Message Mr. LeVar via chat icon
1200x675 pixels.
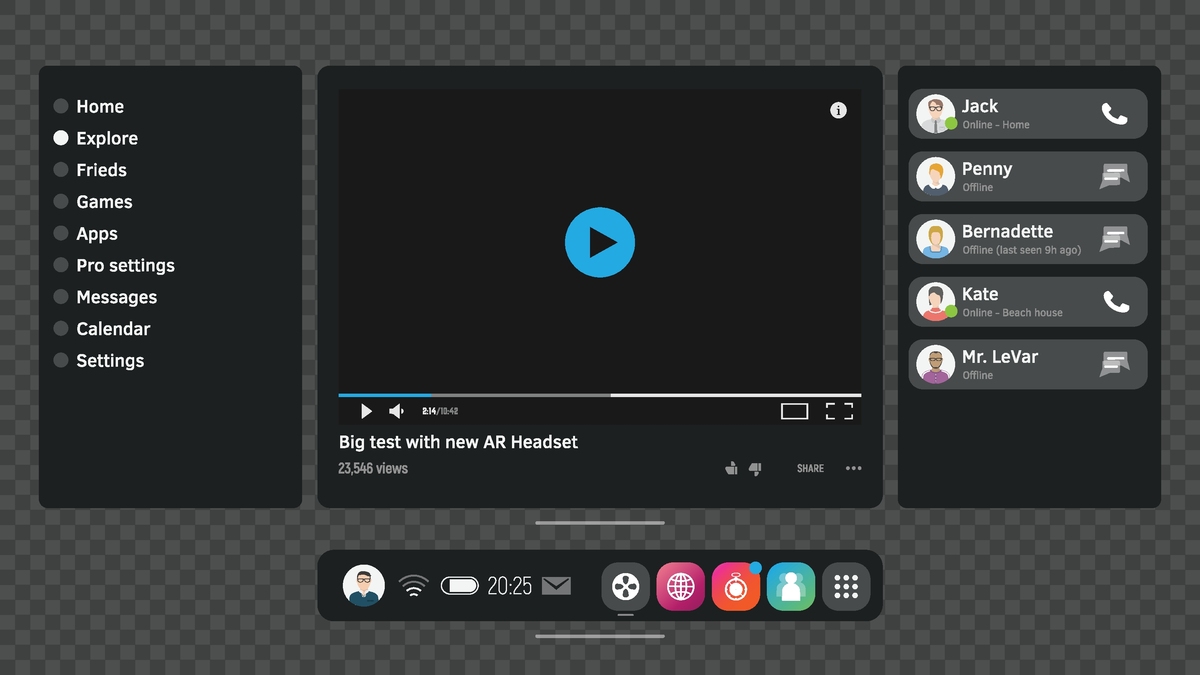point(1114,365)
